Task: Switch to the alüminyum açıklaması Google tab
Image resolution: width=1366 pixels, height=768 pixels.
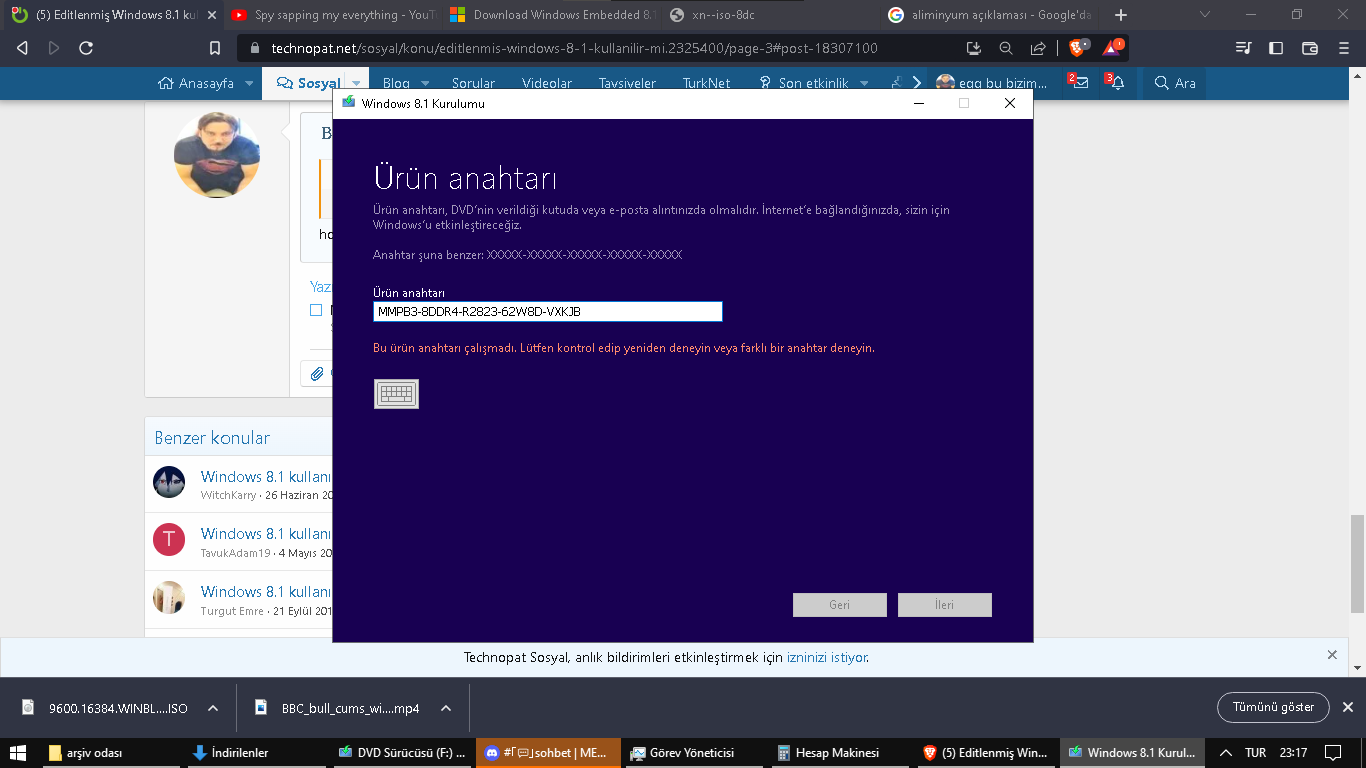Action: click(990, 15)
